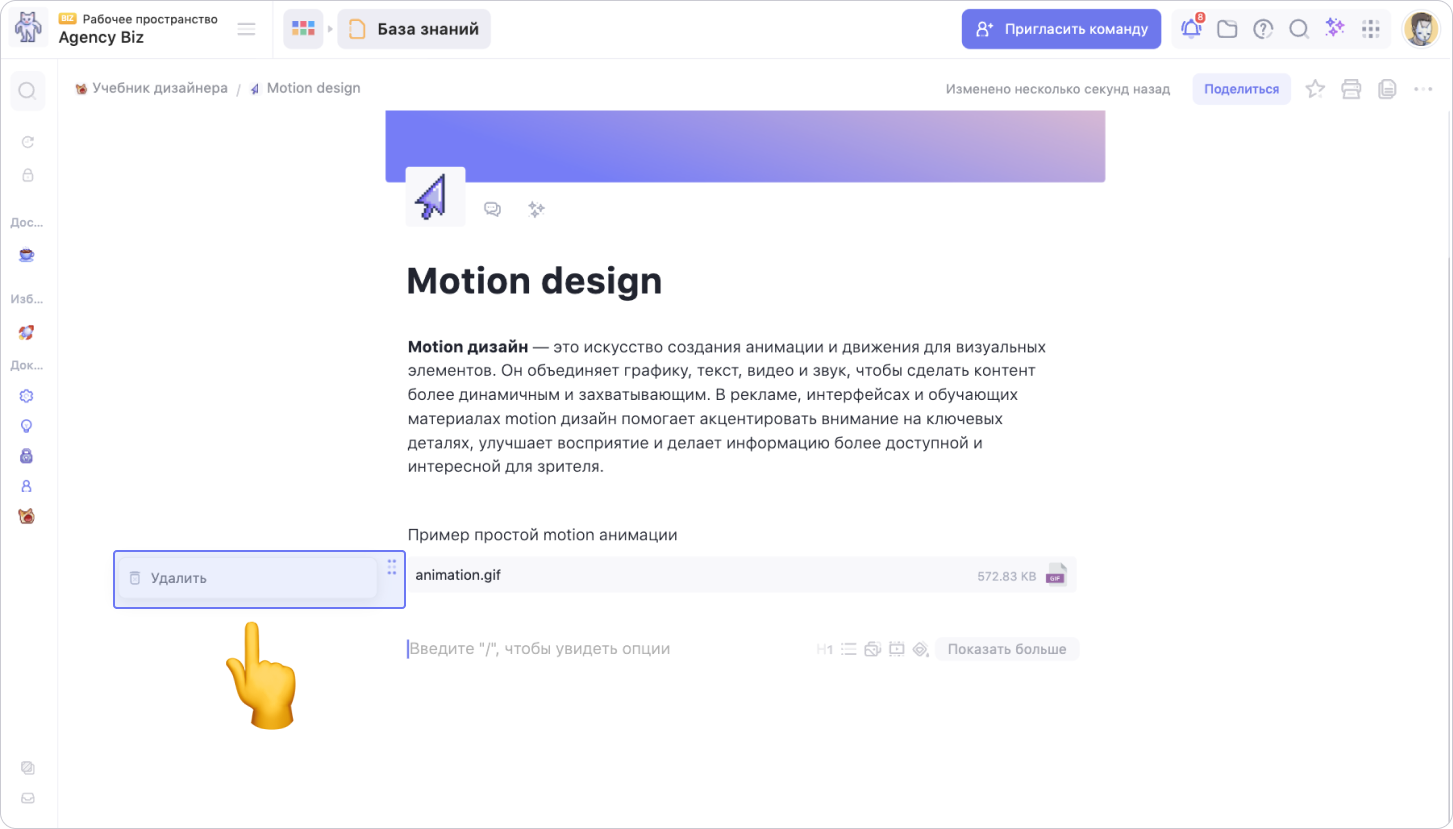1453x829 pixels.
Task: Open the AI sparkles icon in header
Action: pos(1335,28)
